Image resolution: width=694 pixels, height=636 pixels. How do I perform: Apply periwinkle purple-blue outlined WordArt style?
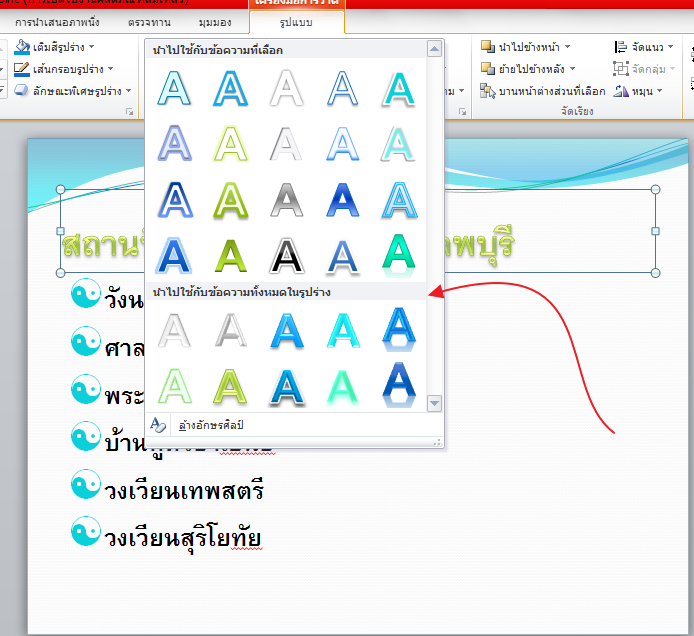click(174, 143)
